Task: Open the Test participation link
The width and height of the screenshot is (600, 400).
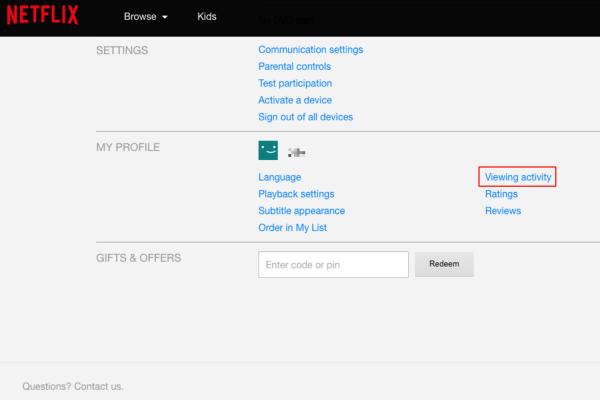Action: pos(295,84)
